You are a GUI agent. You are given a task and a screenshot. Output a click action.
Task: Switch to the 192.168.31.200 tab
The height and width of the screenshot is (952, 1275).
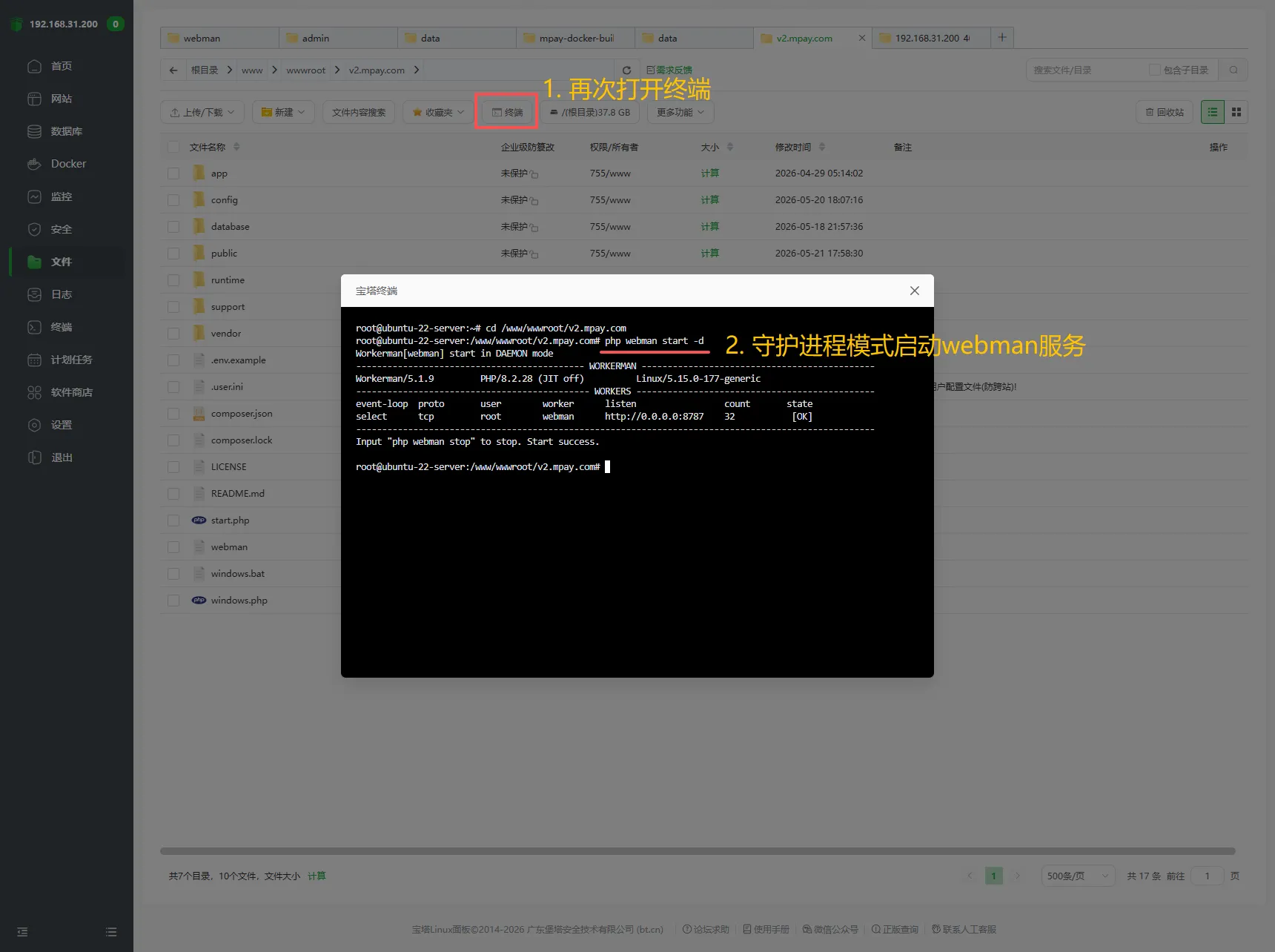(931, 38)
